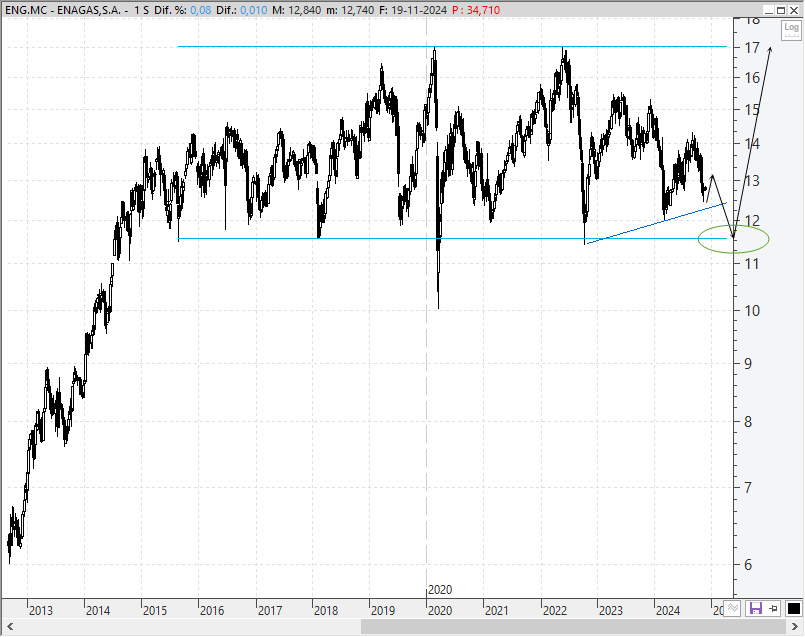
Task: Toggle the Log scale button
Action: (791, 30)
